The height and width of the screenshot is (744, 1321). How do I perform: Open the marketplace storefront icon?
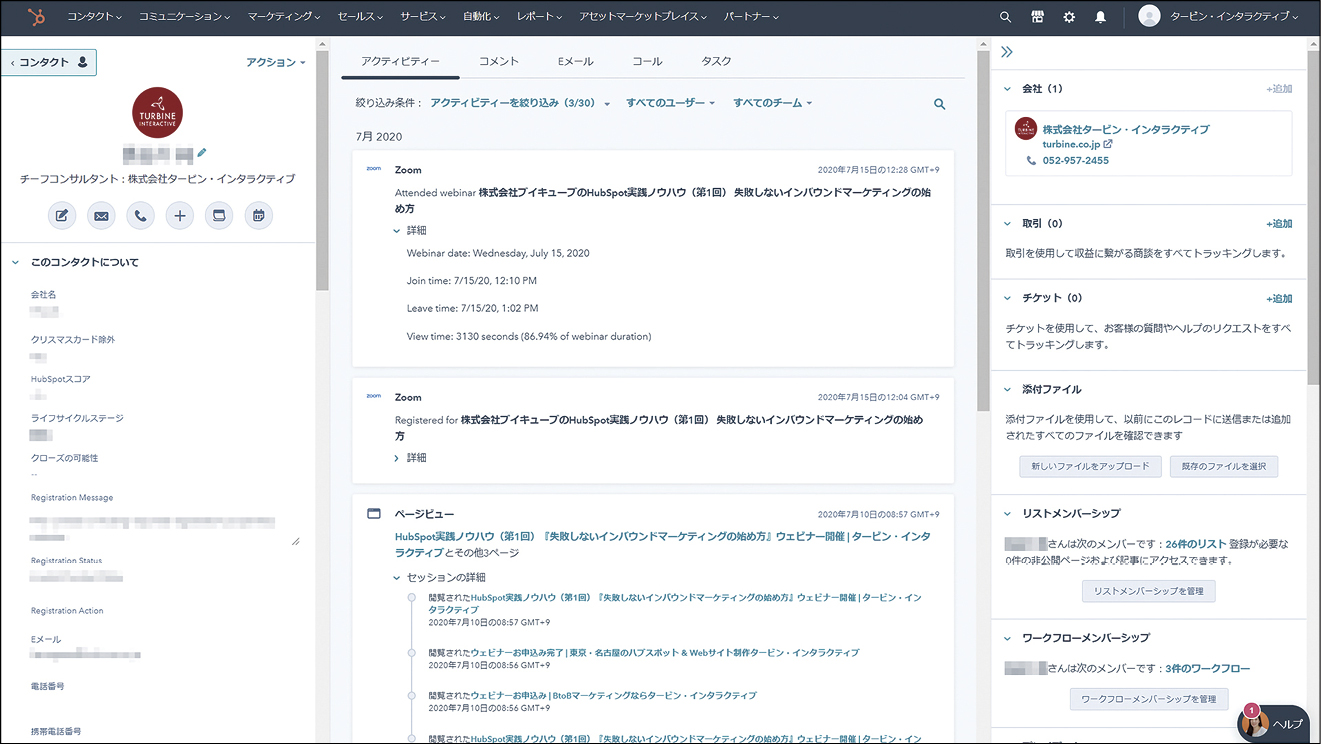tap(1037, 17)
